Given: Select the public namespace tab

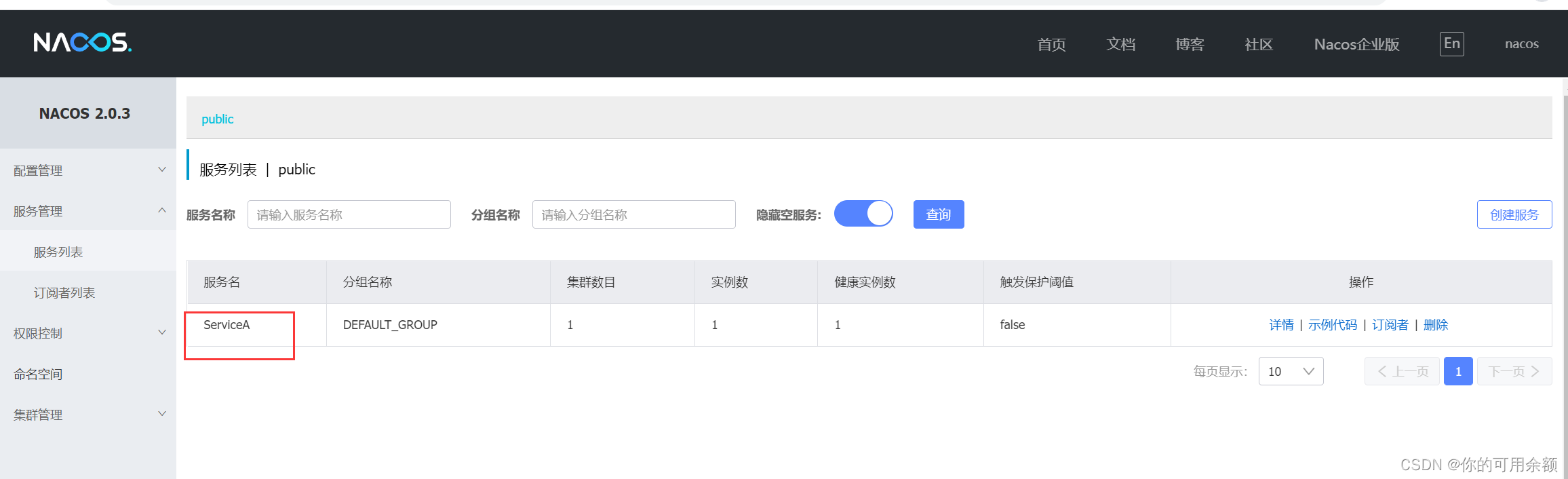Looking at the screenshot, I should [217, 119].
